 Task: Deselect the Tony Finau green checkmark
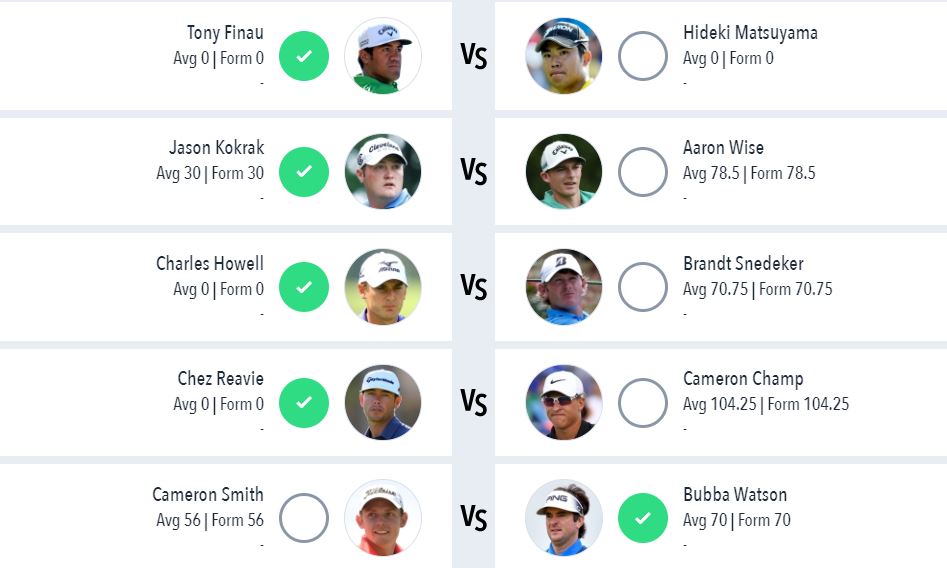tap(304, 56)
